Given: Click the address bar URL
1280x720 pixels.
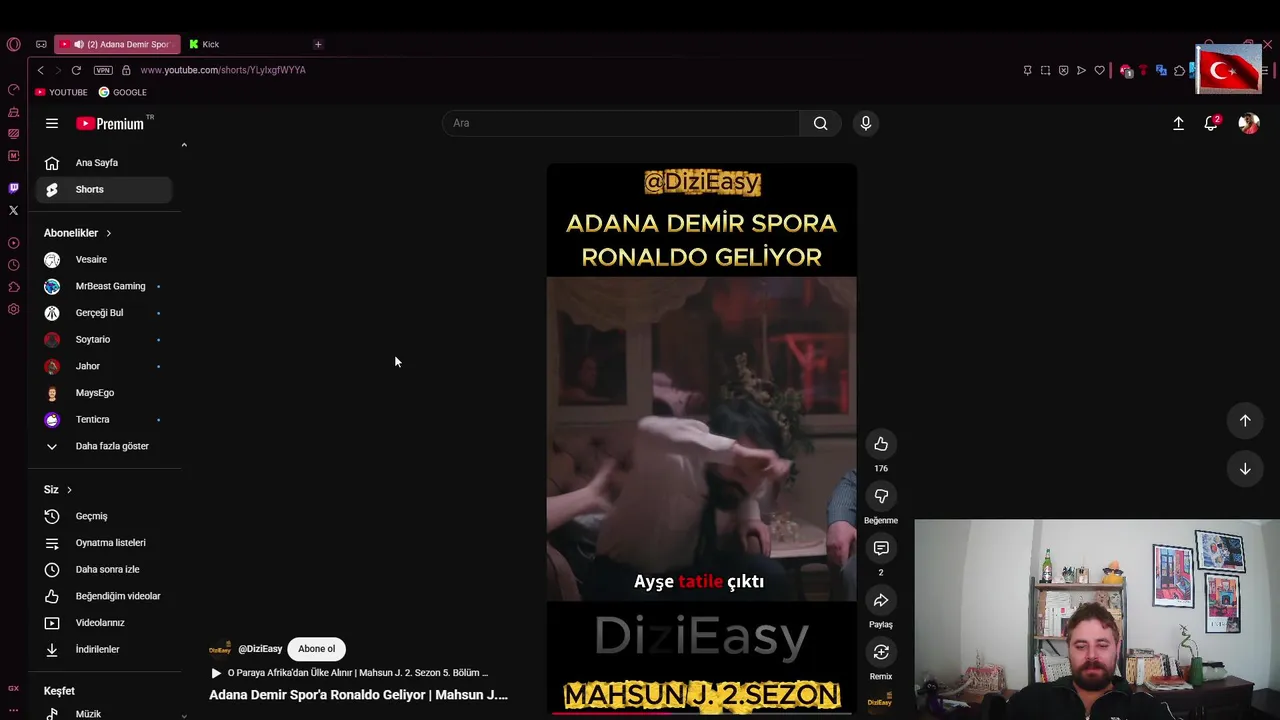Looking at the screenshot, I should [x=223, y=70].
